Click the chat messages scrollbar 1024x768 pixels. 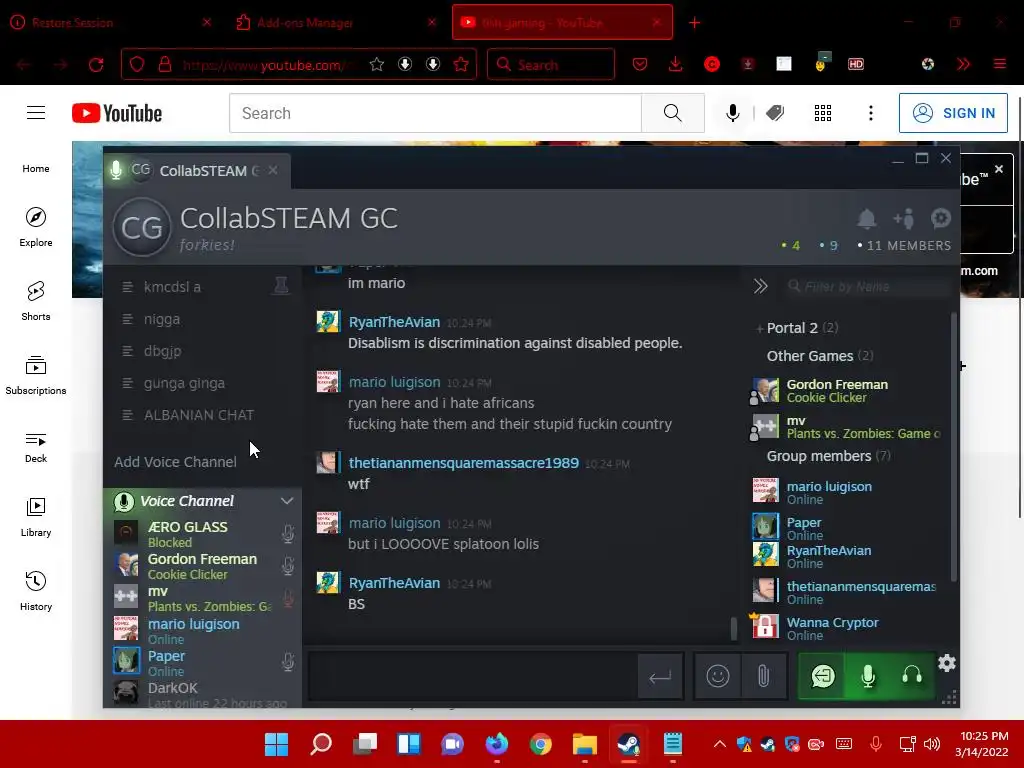pyautogui.click(x=734, y=628)
